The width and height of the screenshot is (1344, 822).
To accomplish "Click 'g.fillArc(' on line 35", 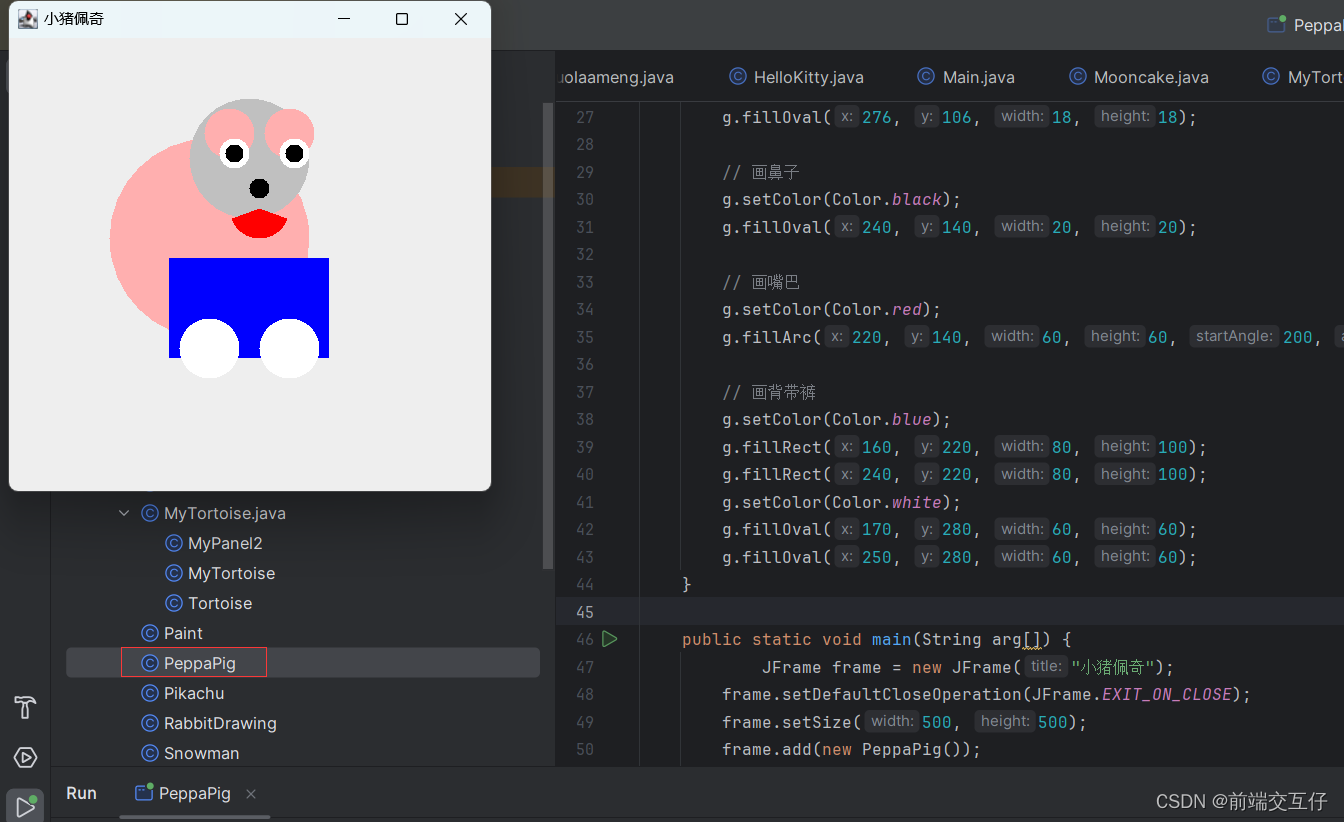I will (x=771, y=337).
